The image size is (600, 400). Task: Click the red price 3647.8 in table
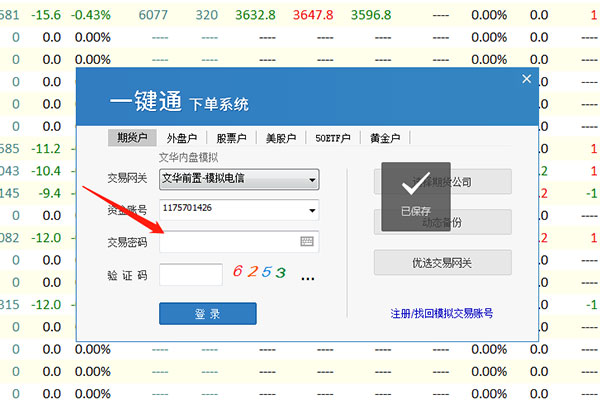tap(313, 15)
